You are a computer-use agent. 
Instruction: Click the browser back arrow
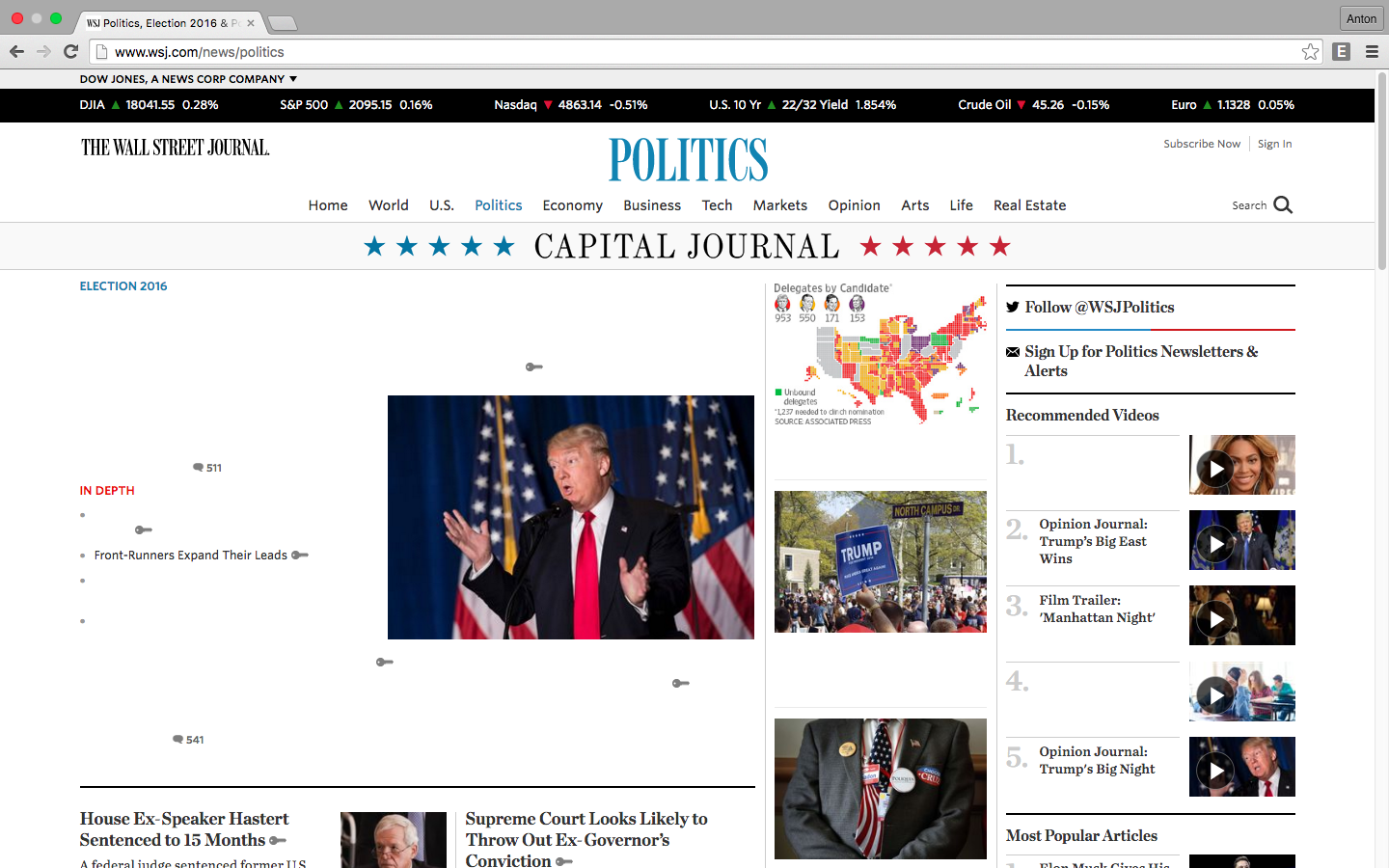click(16, 52)
